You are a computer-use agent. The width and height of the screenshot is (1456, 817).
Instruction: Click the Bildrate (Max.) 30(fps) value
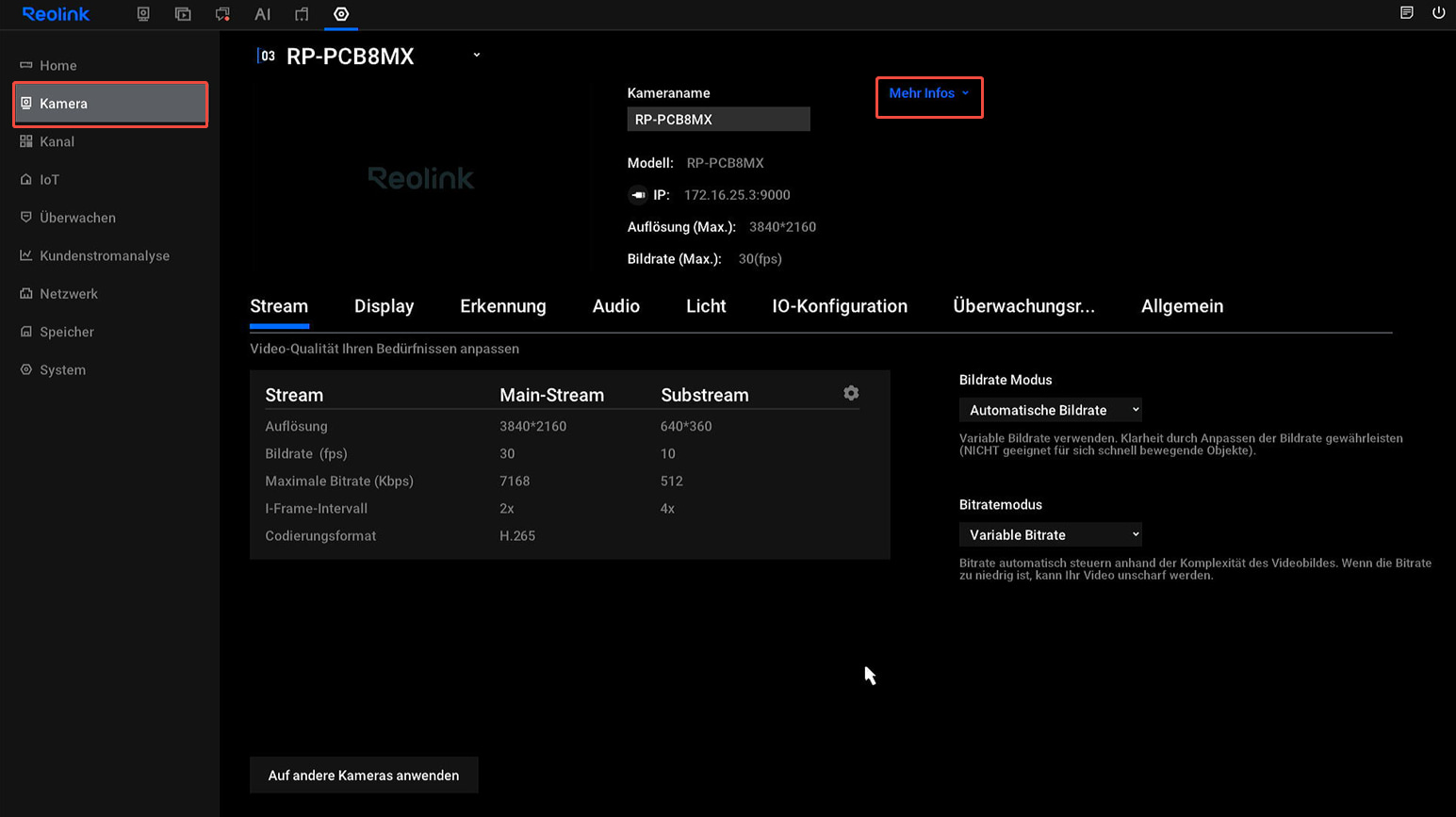tap(760, 259)
